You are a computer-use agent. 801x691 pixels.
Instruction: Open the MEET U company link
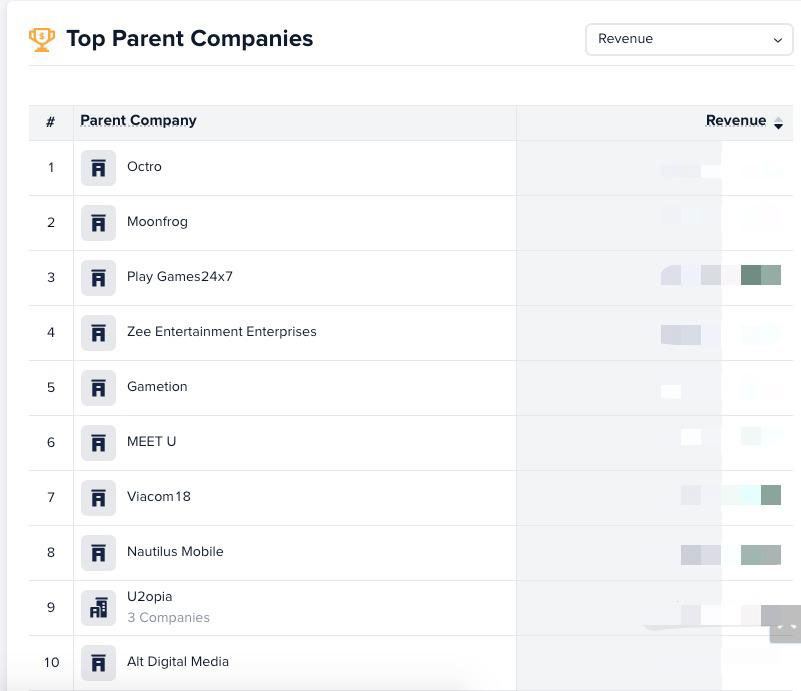point(151,442)
